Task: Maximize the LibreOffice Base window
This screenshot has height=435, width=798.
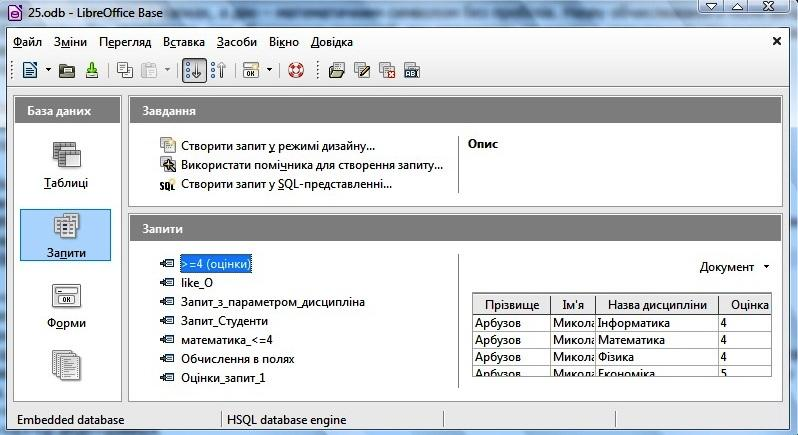Action: 737,6
